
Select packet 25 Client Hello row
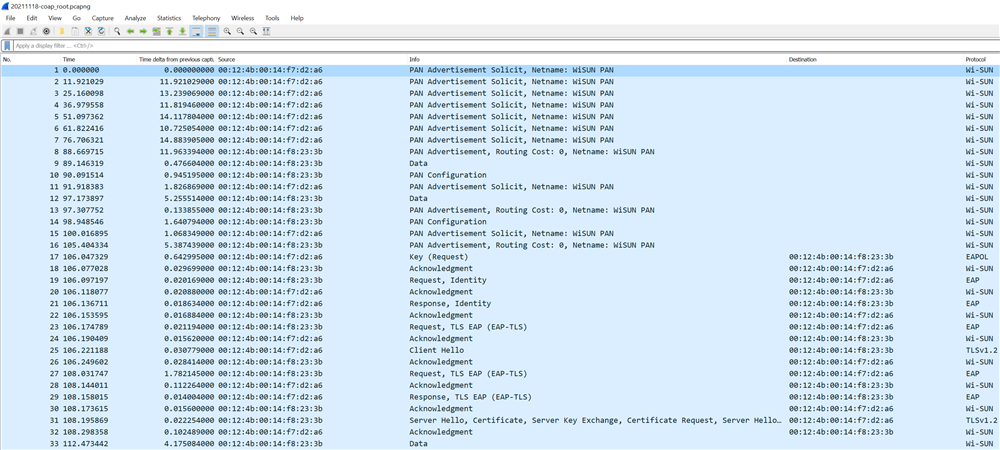[500, 350]
